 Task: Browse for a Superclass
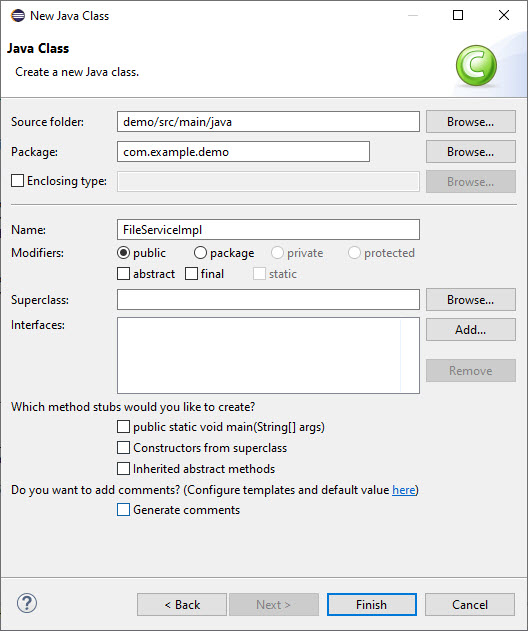[x=470, y=299]
